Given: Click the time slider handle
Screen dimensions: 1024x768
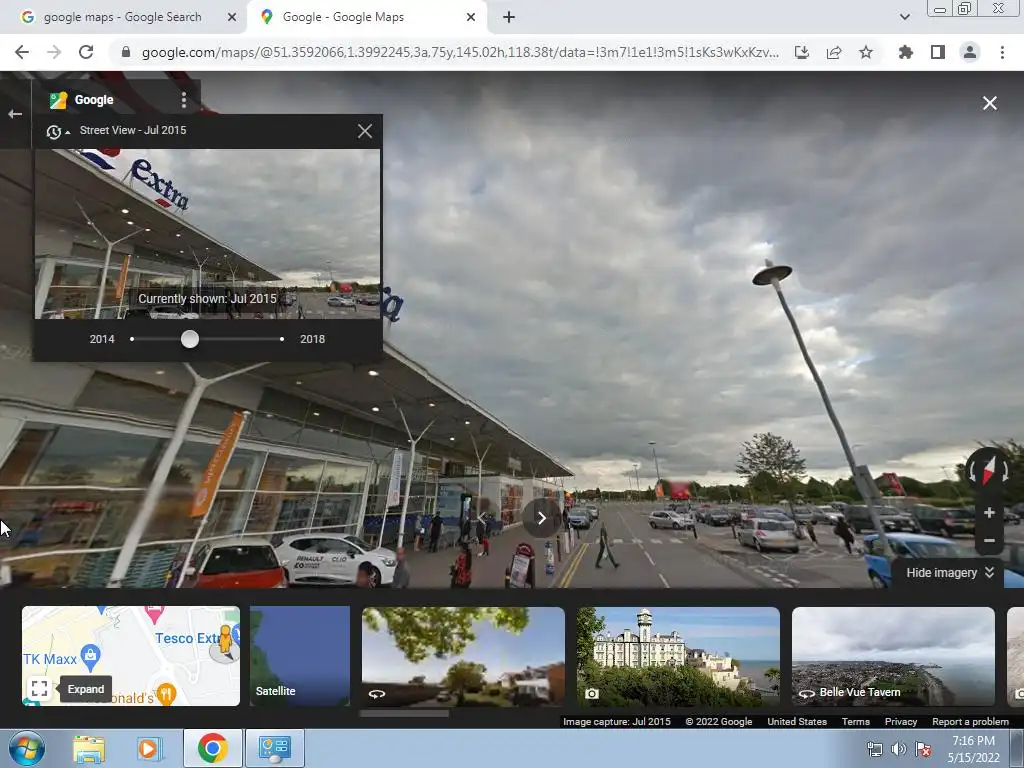Looking at the screenshot, I should [x=190, y=339].
